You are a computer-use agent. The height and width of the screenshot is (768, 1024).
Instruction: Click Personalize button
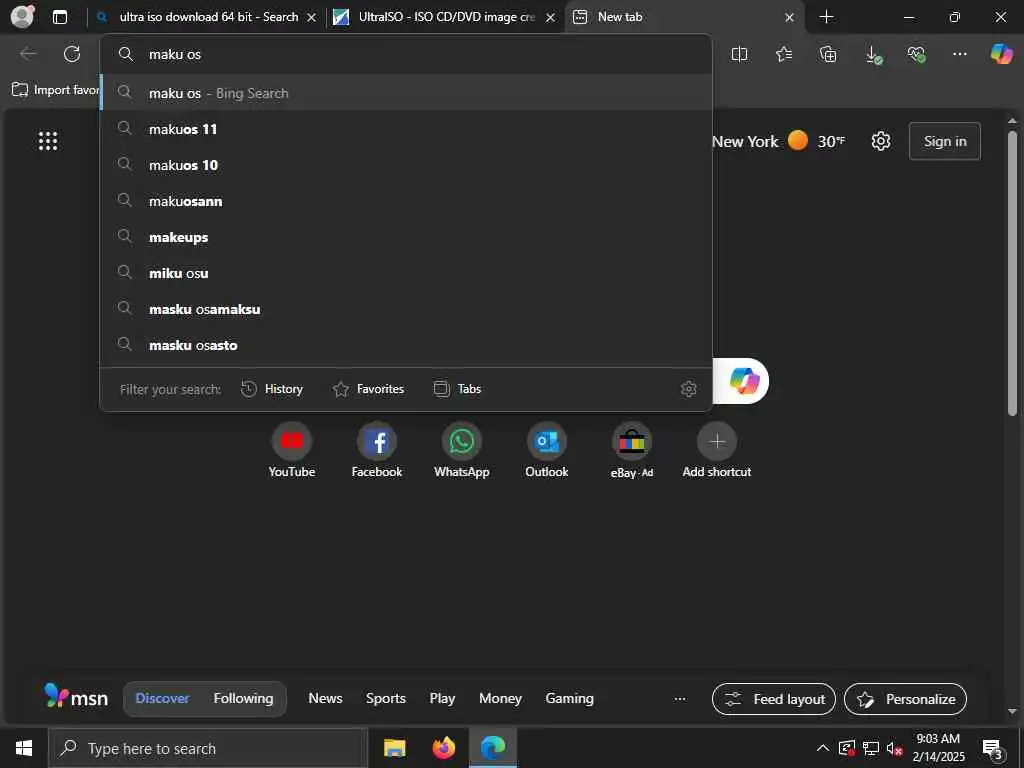(905, 699)
